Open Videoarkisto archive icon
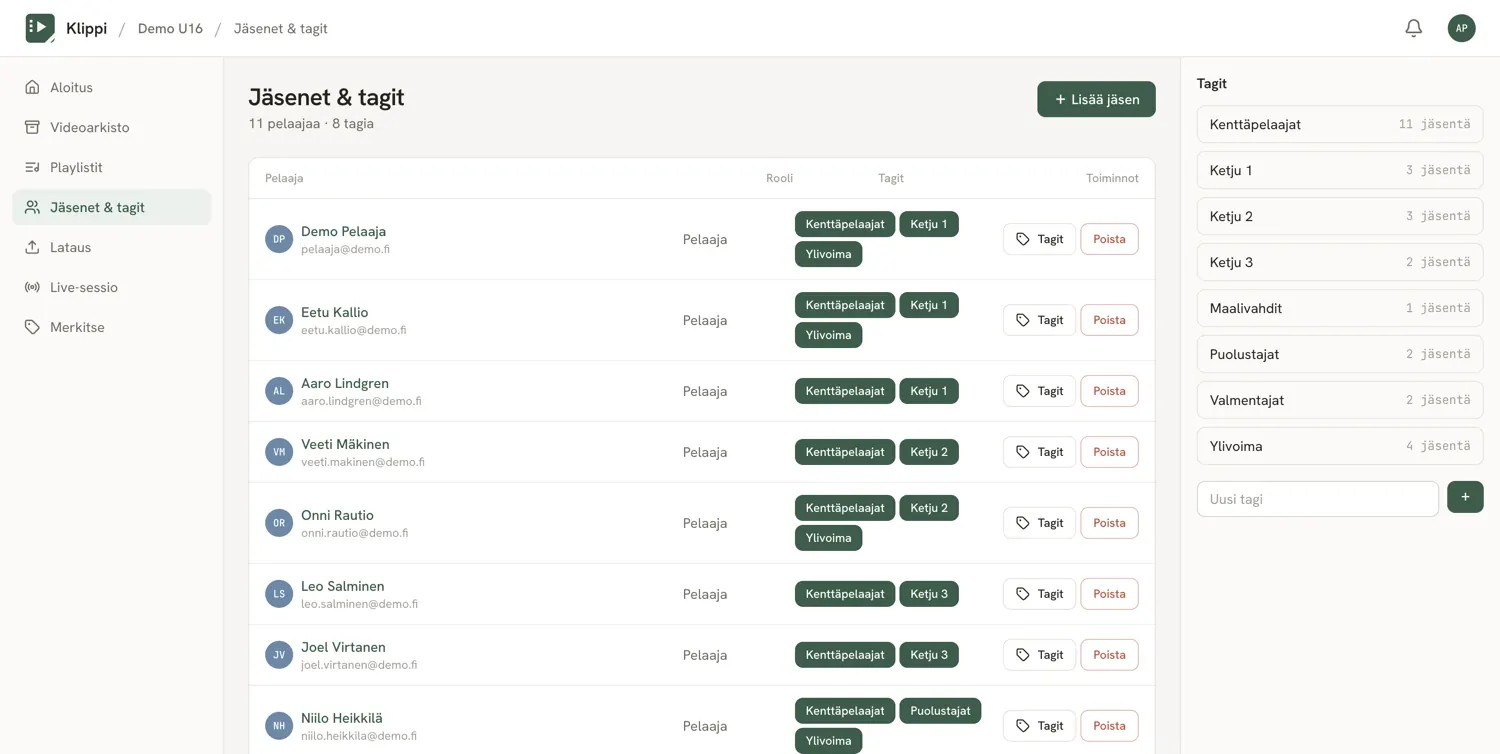This screenshot has height=754, width=1500. (x=32, y=127)
